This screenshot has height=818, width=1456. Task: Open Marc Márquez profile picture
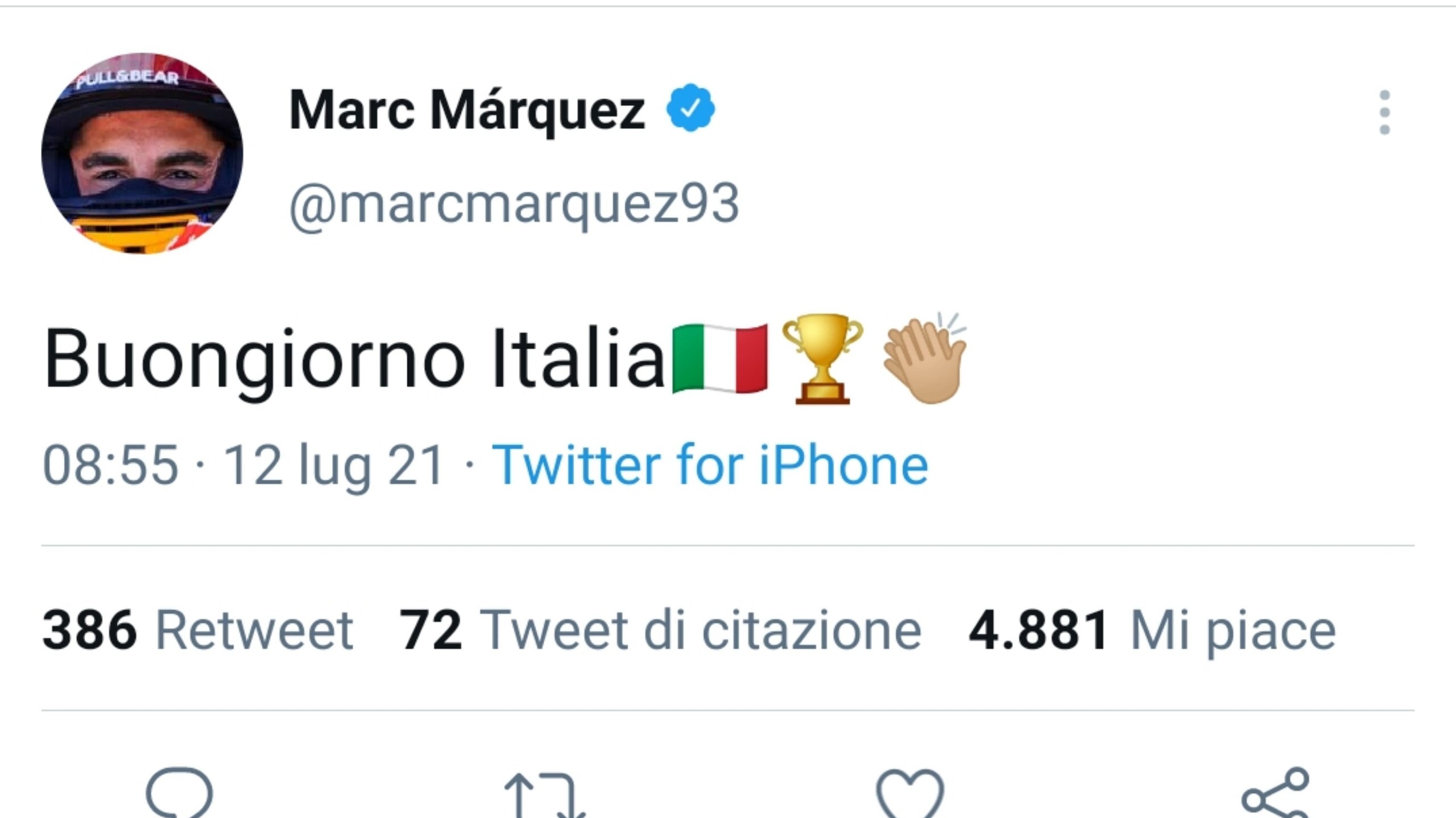point(142,153)
